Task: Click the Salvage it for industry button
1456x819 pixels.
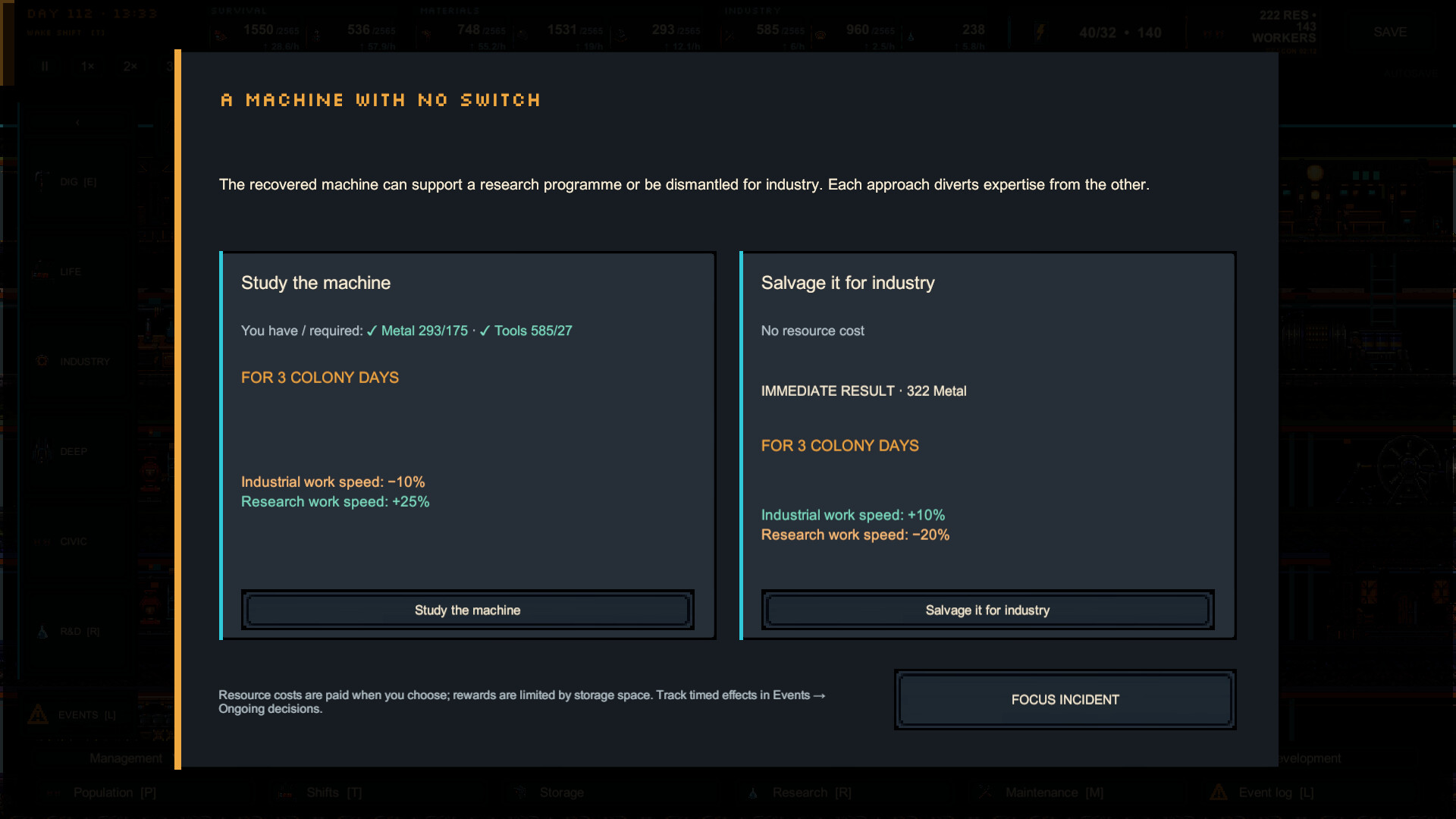Action: click(987, 610)
